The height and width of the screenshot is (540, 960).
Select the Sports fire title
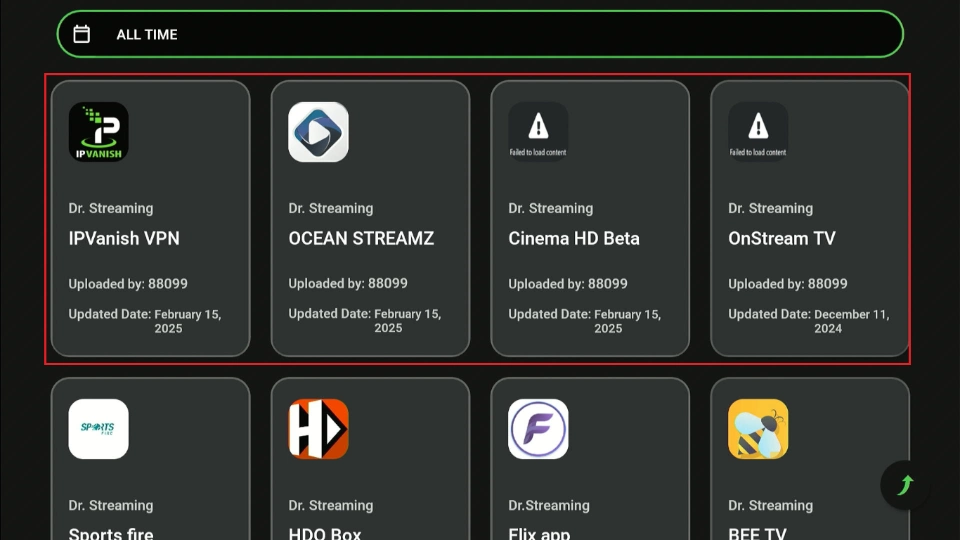point(111,533)
